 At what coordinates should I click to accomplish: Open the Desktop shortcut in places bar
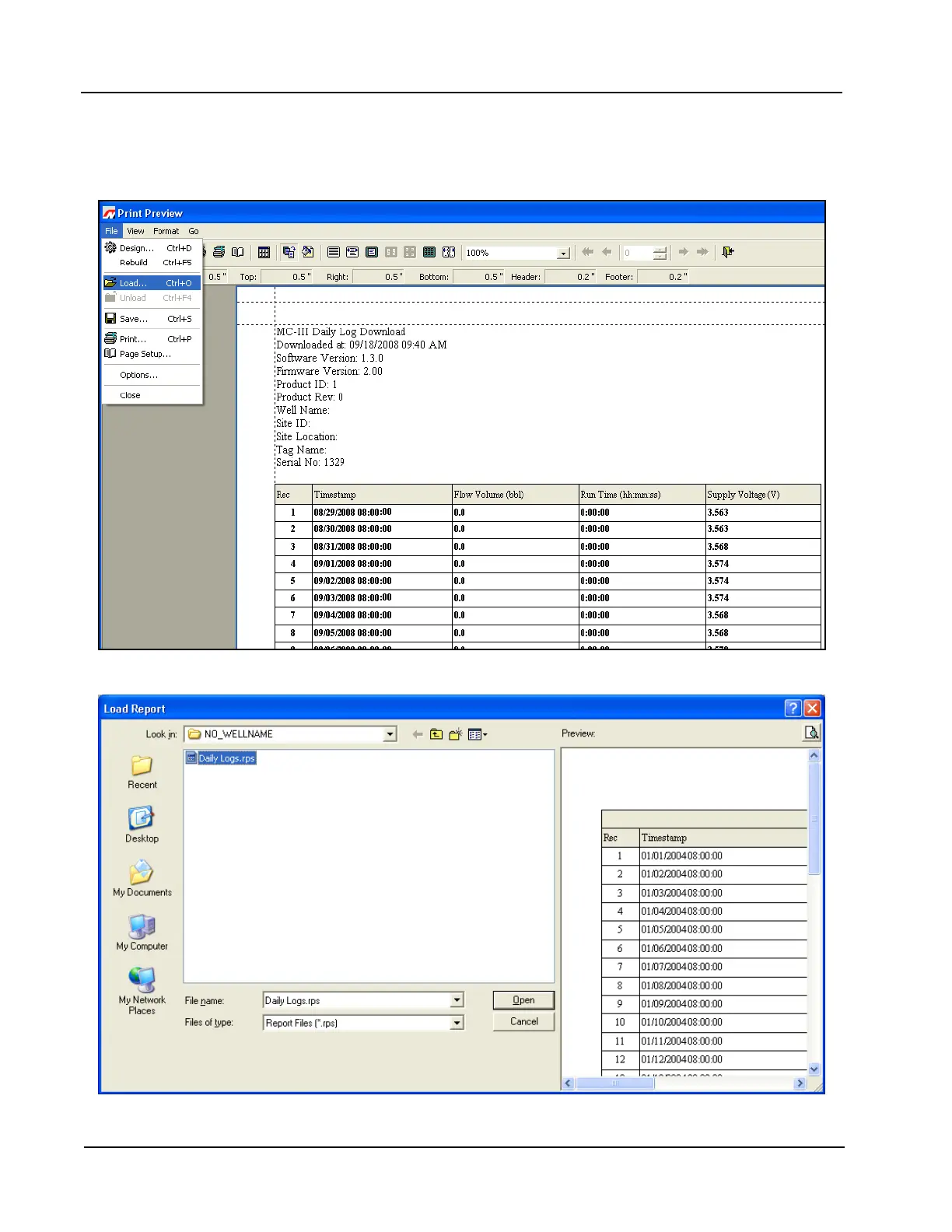(x=142, y=824)
